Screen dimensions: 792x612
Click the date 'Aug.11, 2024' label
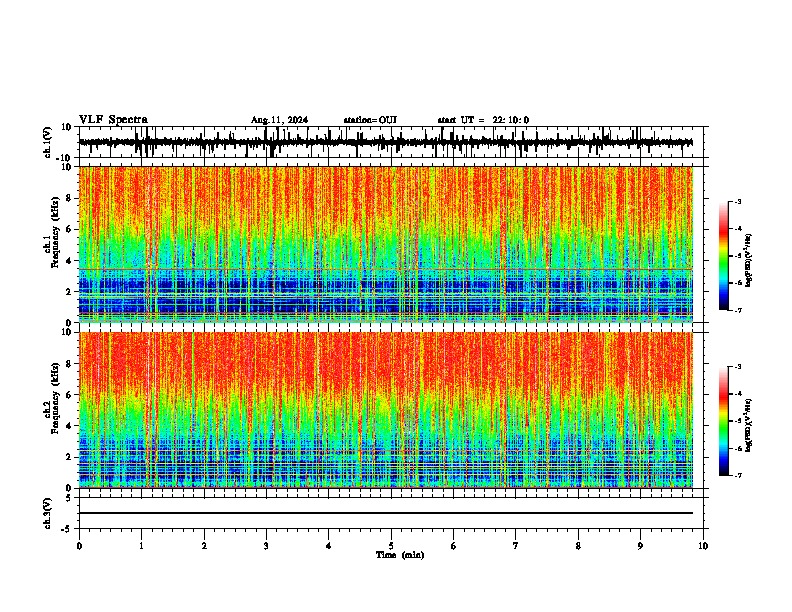coord(279,120)
